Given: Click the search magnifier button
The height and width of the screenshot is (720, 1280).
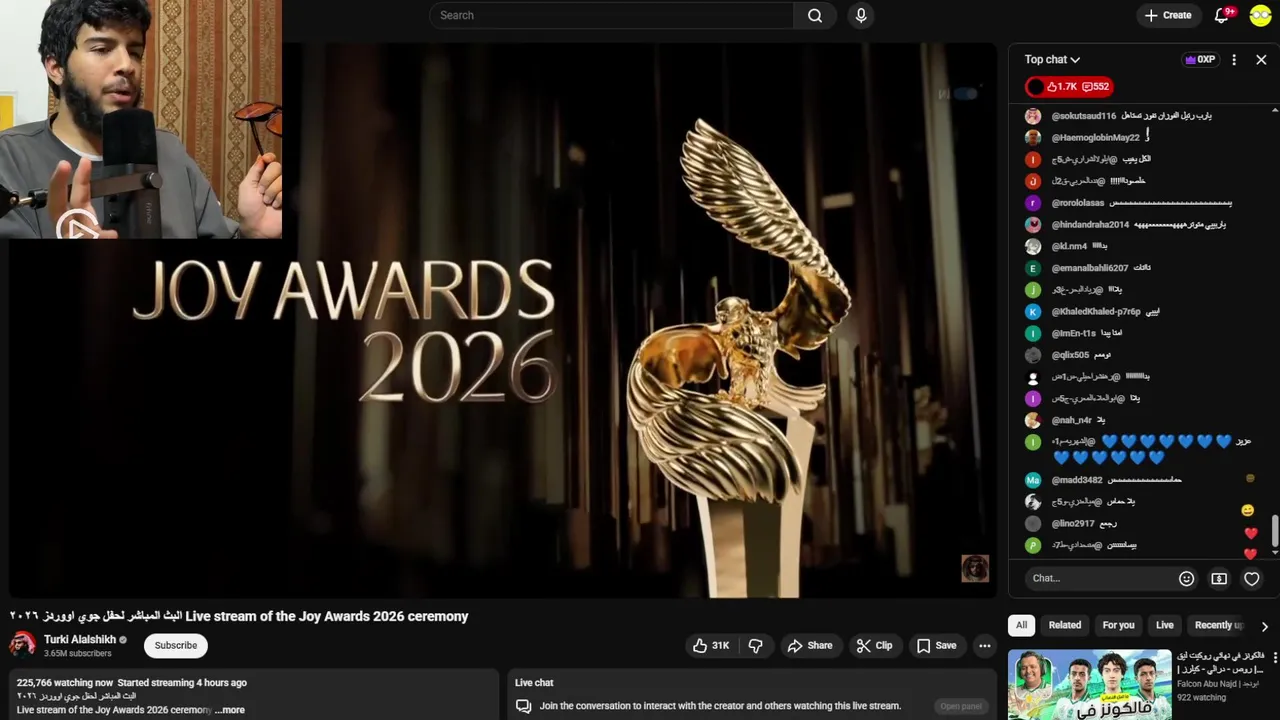Looking at the screenshot, I should pyautogui.click(x=815, y=15).
